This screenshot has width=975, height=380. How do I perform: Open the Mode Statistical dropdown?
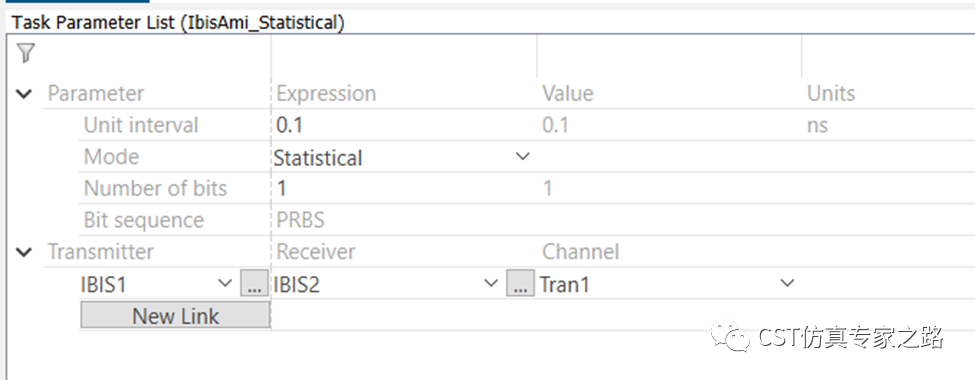point(523,157)
